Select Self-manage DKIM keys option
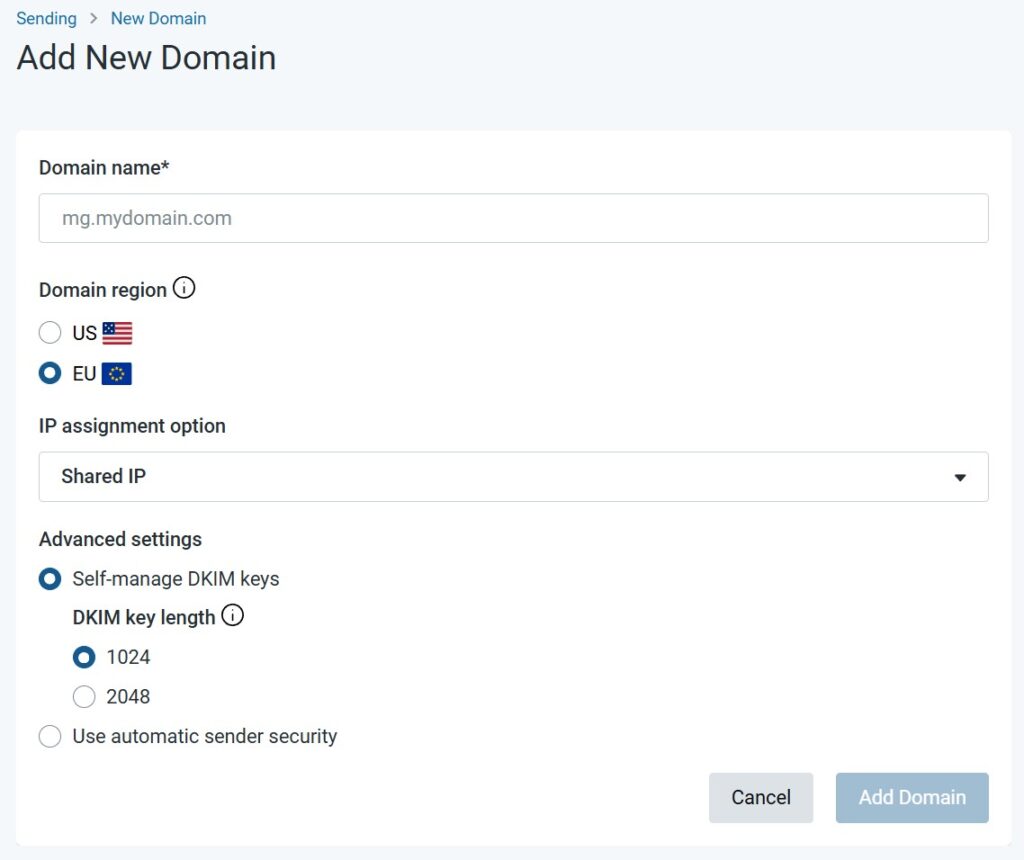Viewport: 1024px width, 860px height. coord(50,578)
